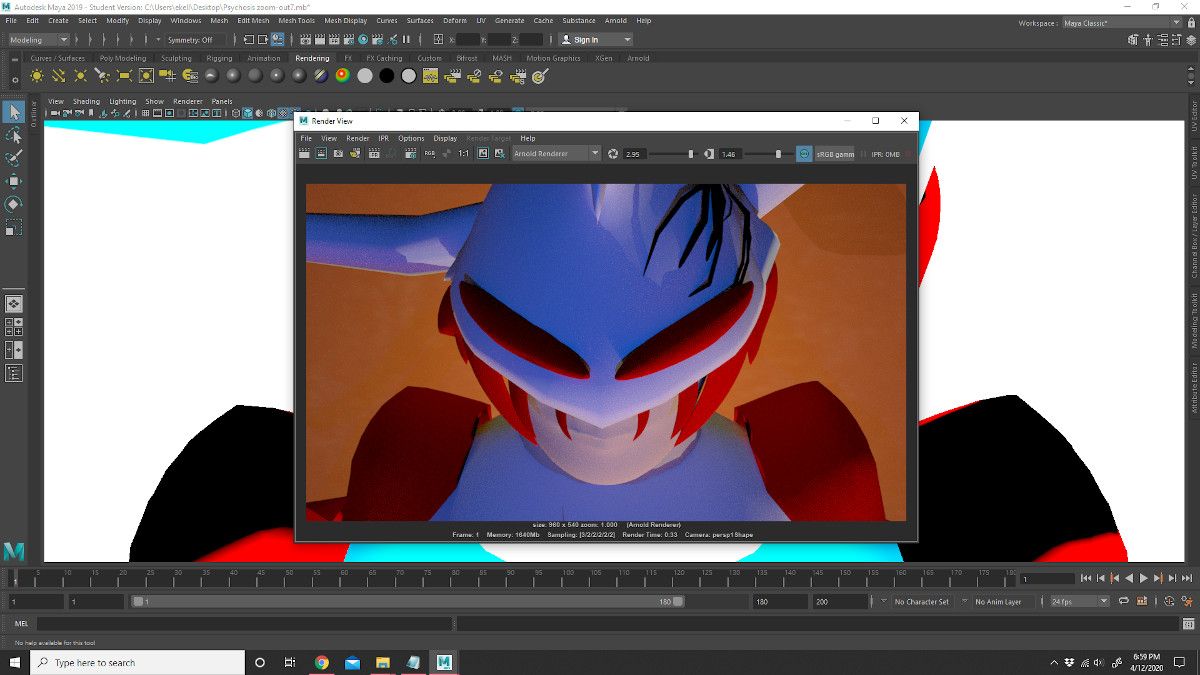The height and width of the screenshot is (675, 1200).
Task: Switch to the Poly Modeling shelf tab
Action: (123, 58)
